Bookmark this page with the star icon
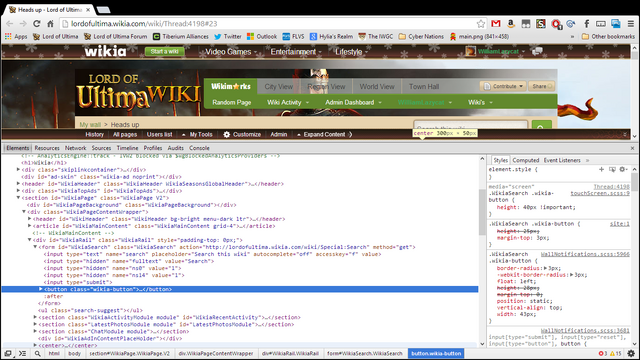The image size is (640, 360). coord(481,24)
